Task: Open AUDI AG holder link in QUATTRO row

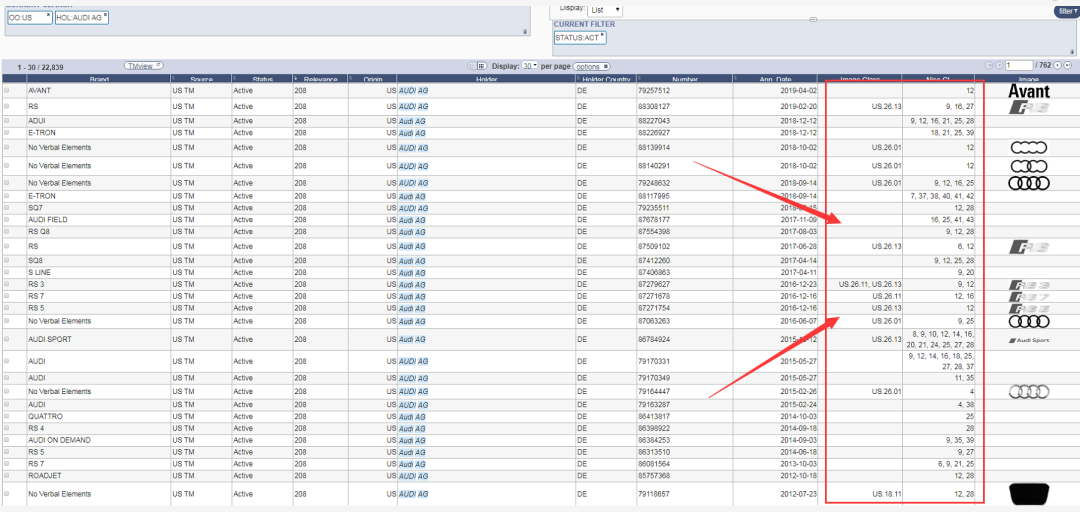Action: [x=413, y=416]
